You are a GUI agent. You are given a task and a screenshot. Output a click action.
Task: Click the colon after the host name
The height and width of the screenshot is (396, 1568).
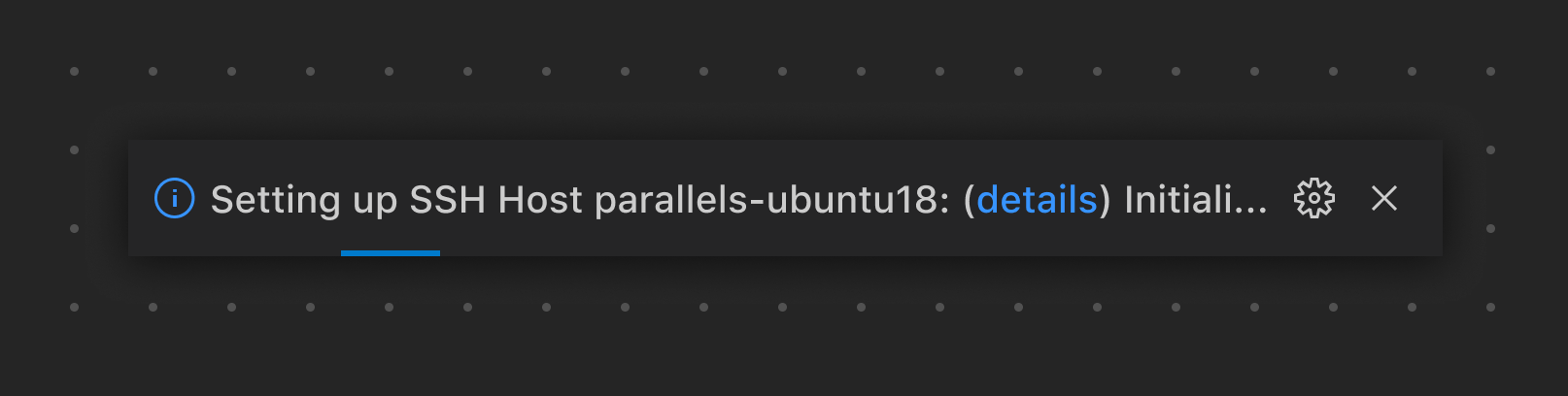click(944, 201)
